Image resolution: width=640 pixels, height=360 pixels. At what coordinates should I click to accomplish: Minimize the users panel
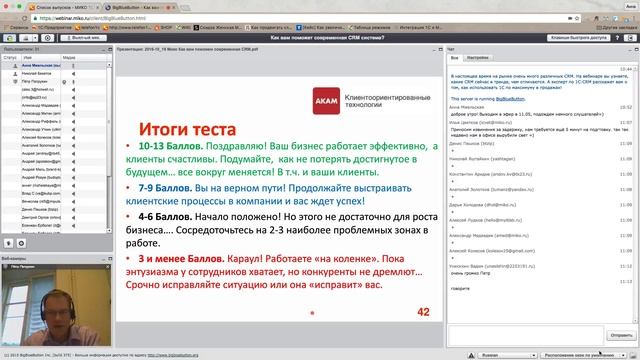(x=103, y=49)
